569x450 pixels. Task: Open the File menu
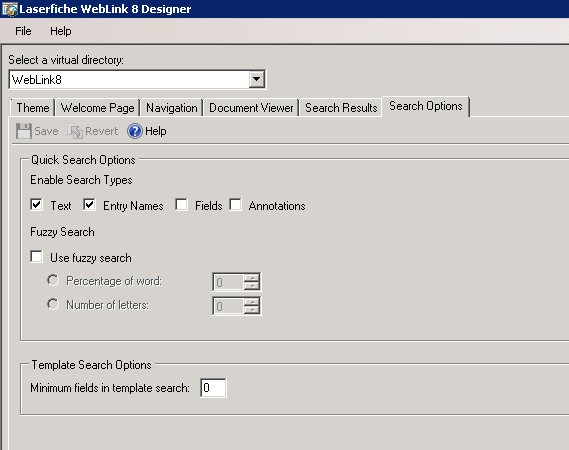point(23,31)
